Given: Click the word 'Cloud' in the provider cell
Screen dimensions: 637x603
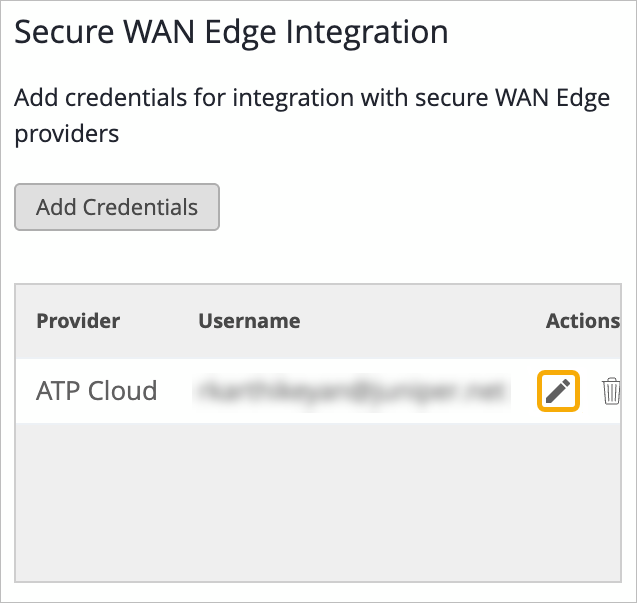Looking at the screenshot, I should tap(123, 391).
